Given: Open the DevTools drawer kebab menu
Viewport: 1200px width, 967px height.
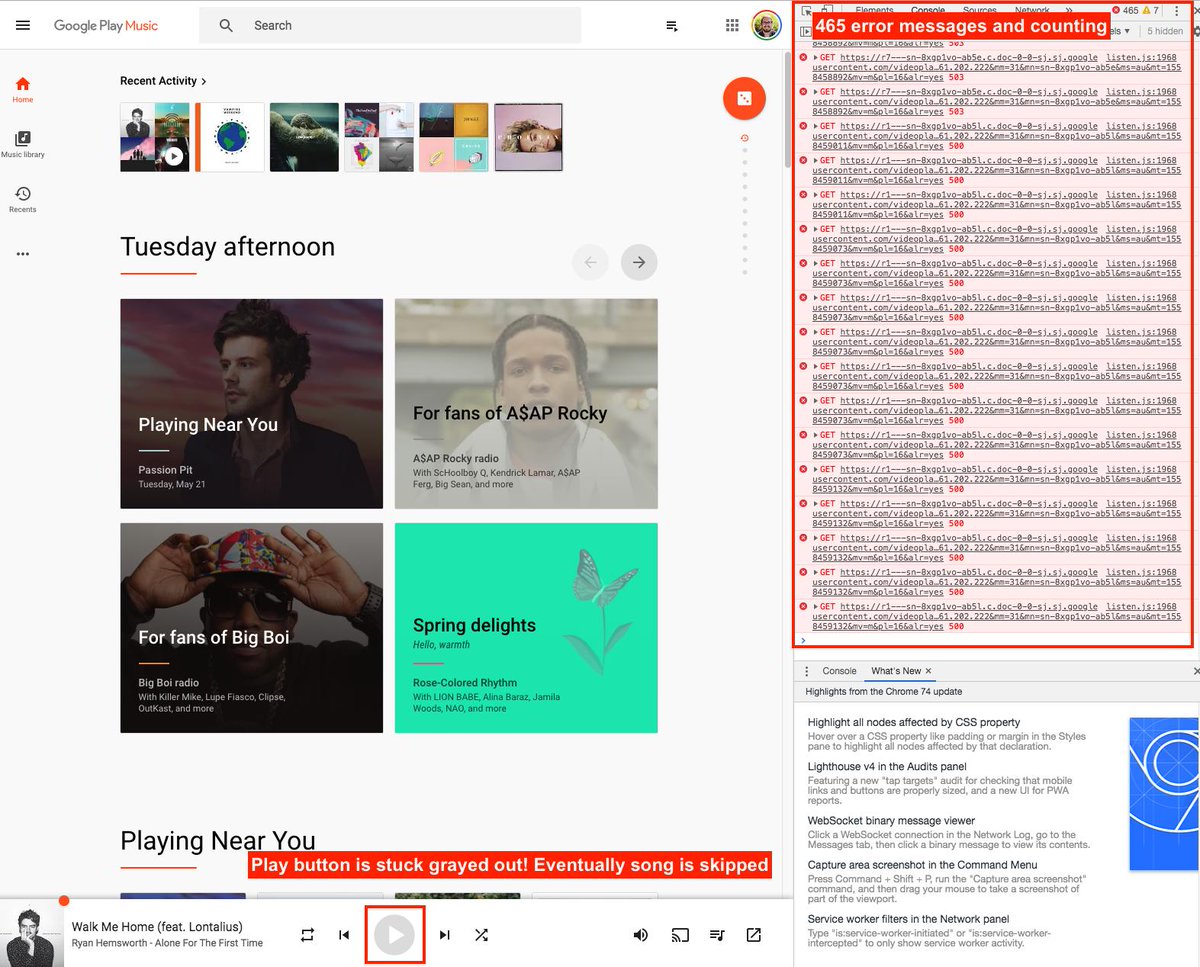Looking at the screenshot, I should 806,671.
